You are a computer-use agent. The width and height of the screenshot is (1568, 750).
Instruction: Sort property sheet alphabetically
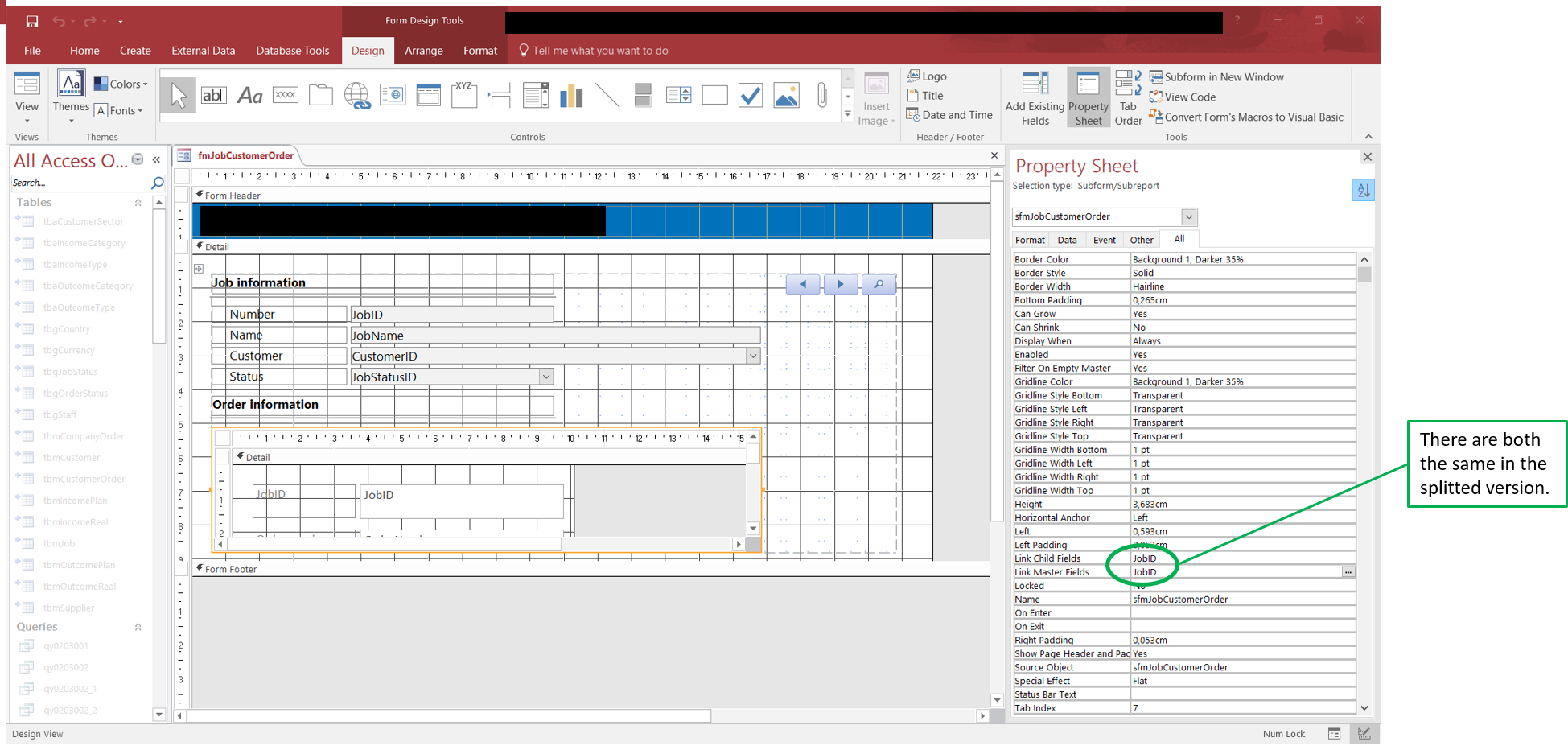(1363, 191)
